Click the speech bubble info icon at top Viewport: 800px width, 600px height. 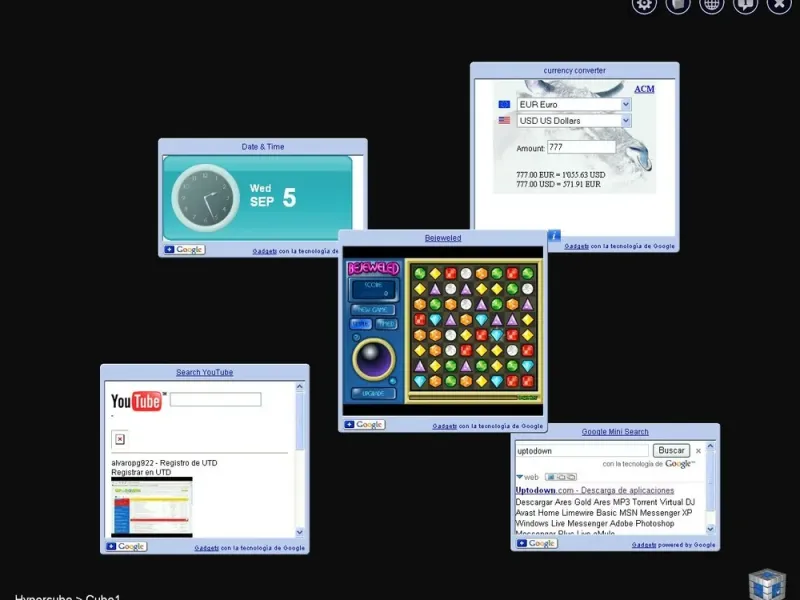point(745,5)
